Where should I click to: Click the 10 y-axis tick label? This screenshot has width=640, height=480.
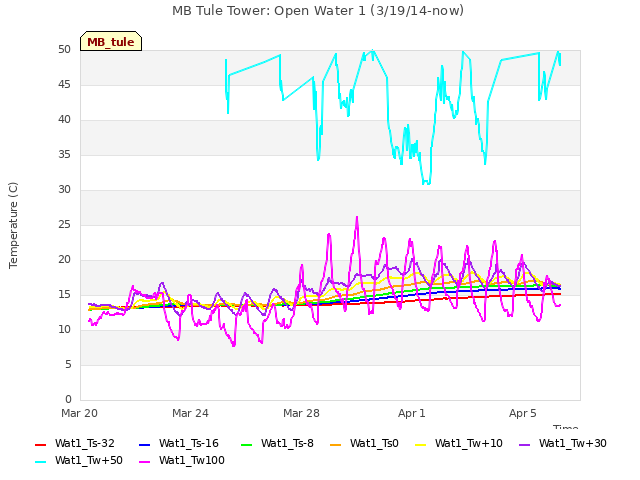[64, 330]
